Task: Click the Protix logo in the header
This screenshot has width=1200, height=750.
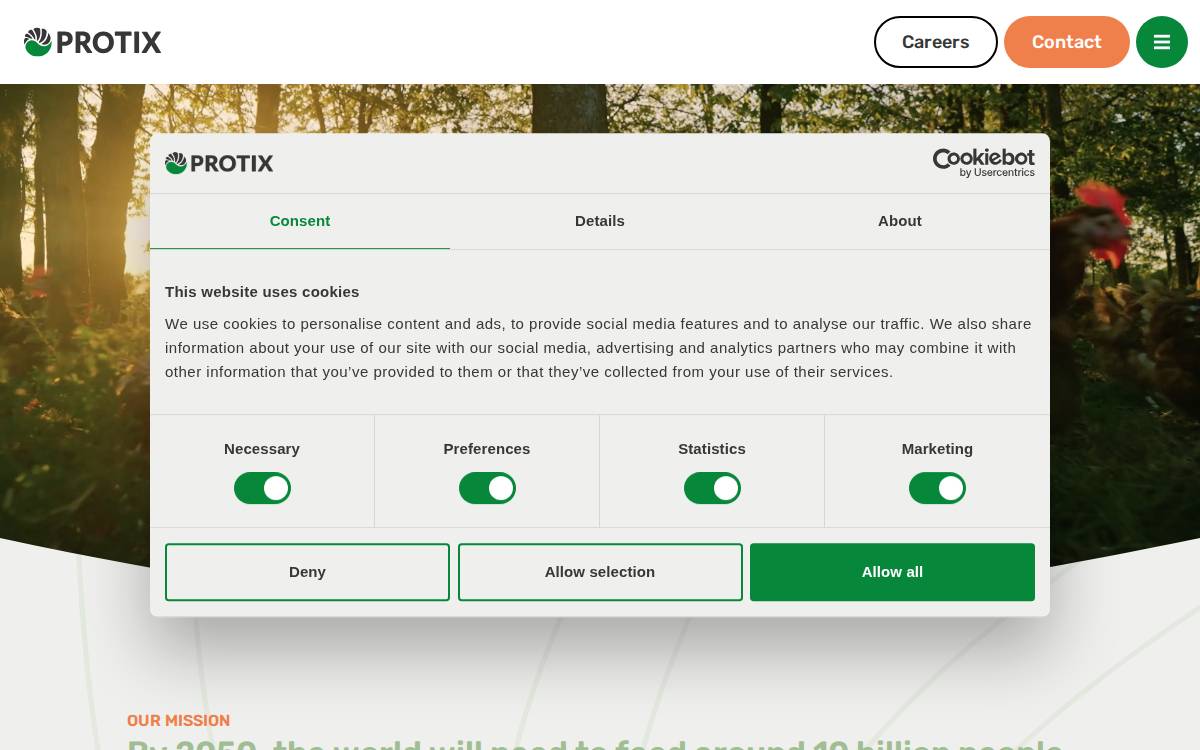Action: click(93, 42)
